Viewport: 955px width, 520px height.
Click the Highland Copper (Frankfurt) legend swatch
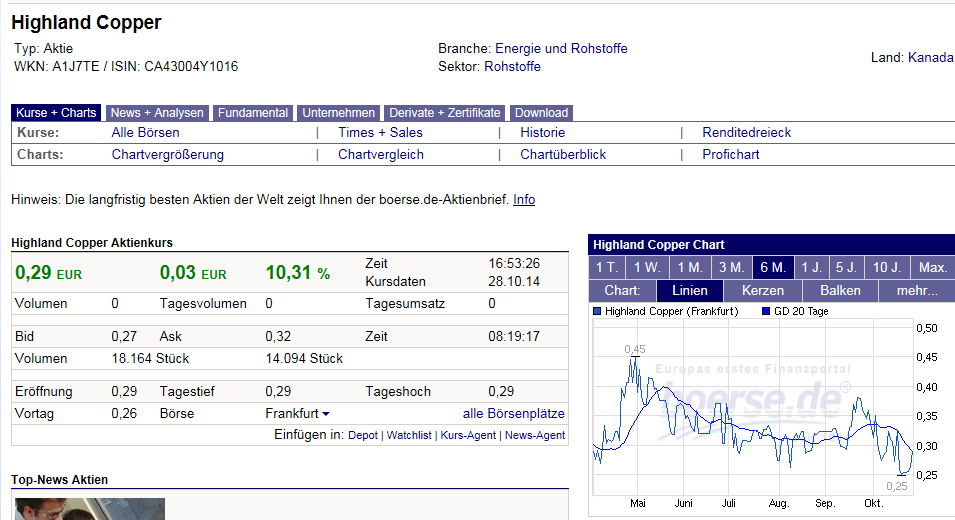[597, 311]
